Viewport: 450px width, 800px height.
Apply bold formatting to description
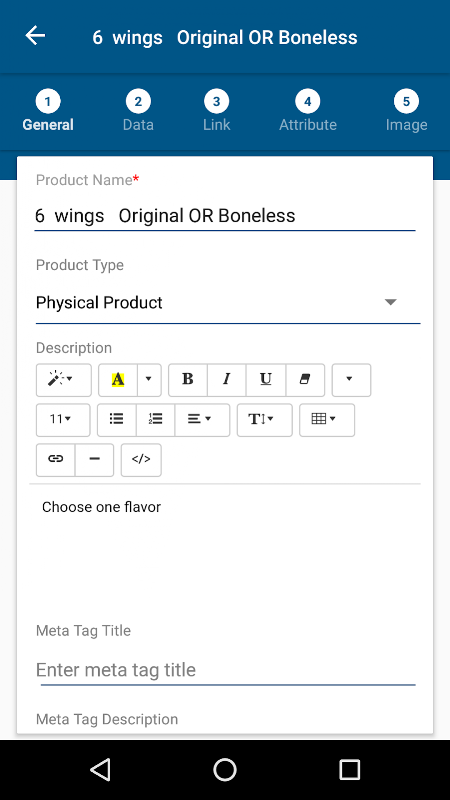pos(188,380)
